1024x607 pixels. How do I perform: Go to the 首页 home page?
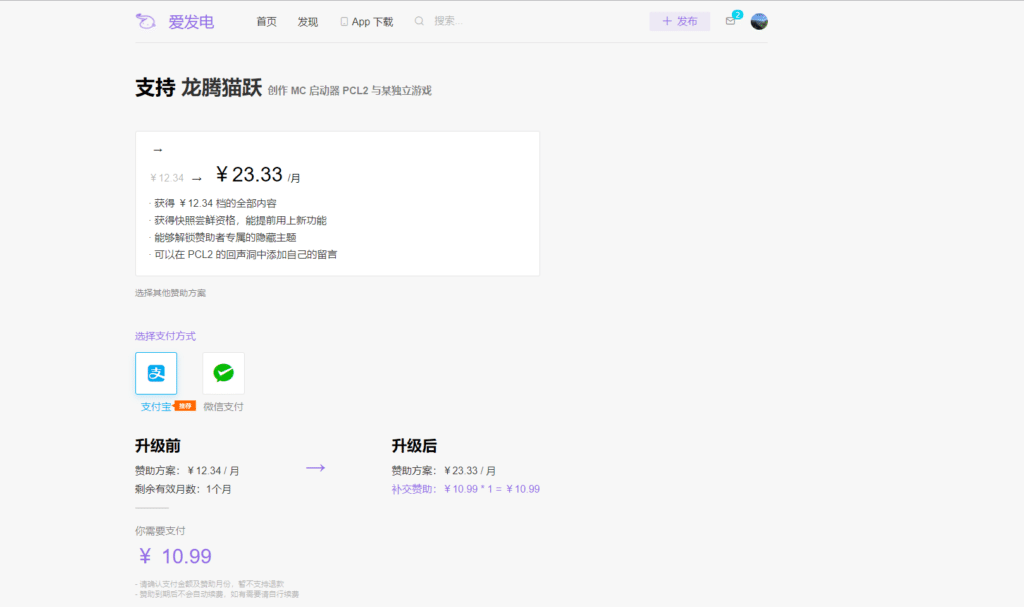click(x=266, y=21)
